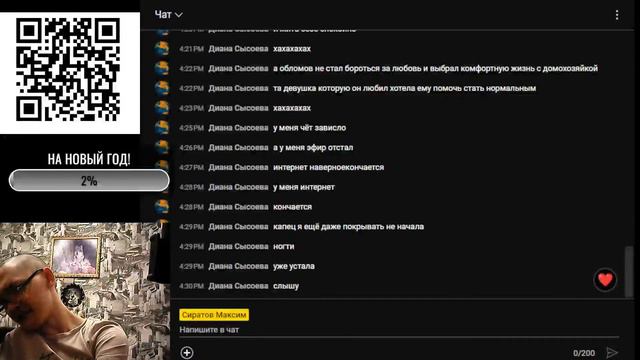Click avatar beside 4:22 'а обломов' message
This screenshot has height=360, width=640.
click(x=162, y=68)
